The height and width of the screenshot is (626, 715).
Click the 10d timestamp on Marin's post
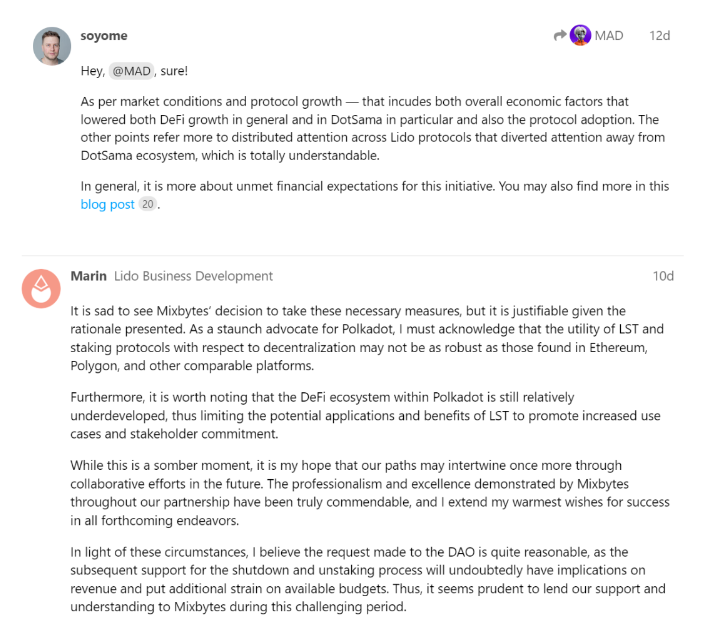click(x=663, y=276)
